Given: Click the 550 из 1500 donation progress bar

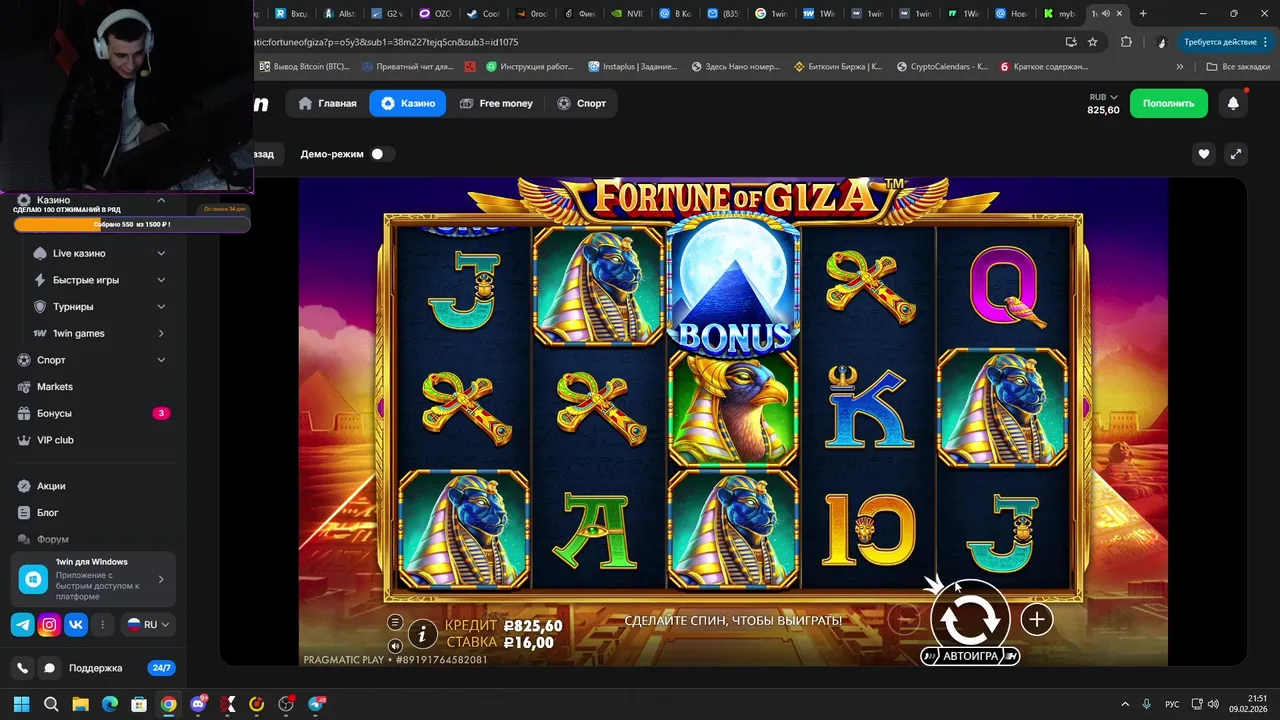Looking at the screenshot, I should pos(131,224).
